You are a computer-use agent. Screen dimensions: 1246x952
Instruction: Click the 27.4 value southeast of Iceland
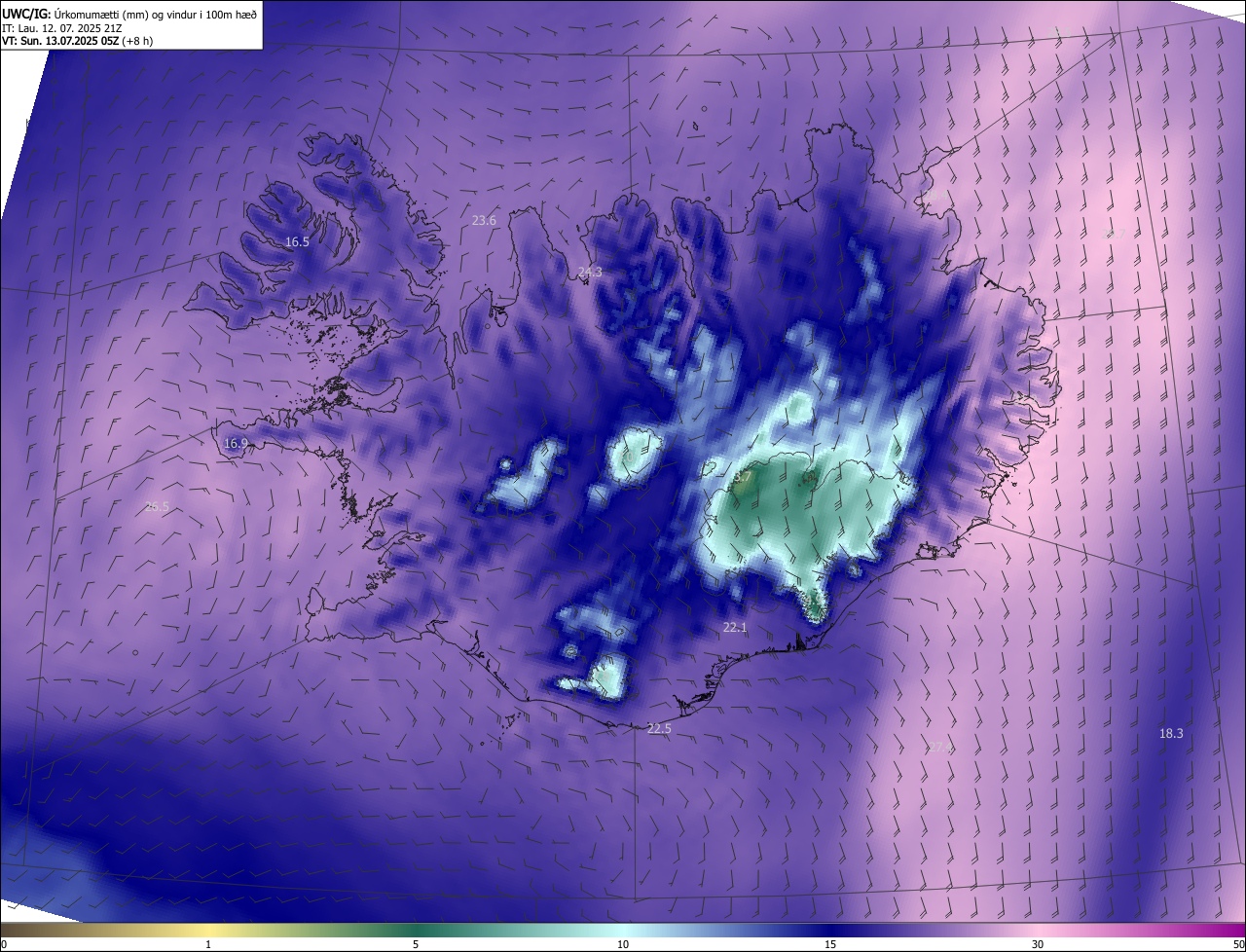939,748
